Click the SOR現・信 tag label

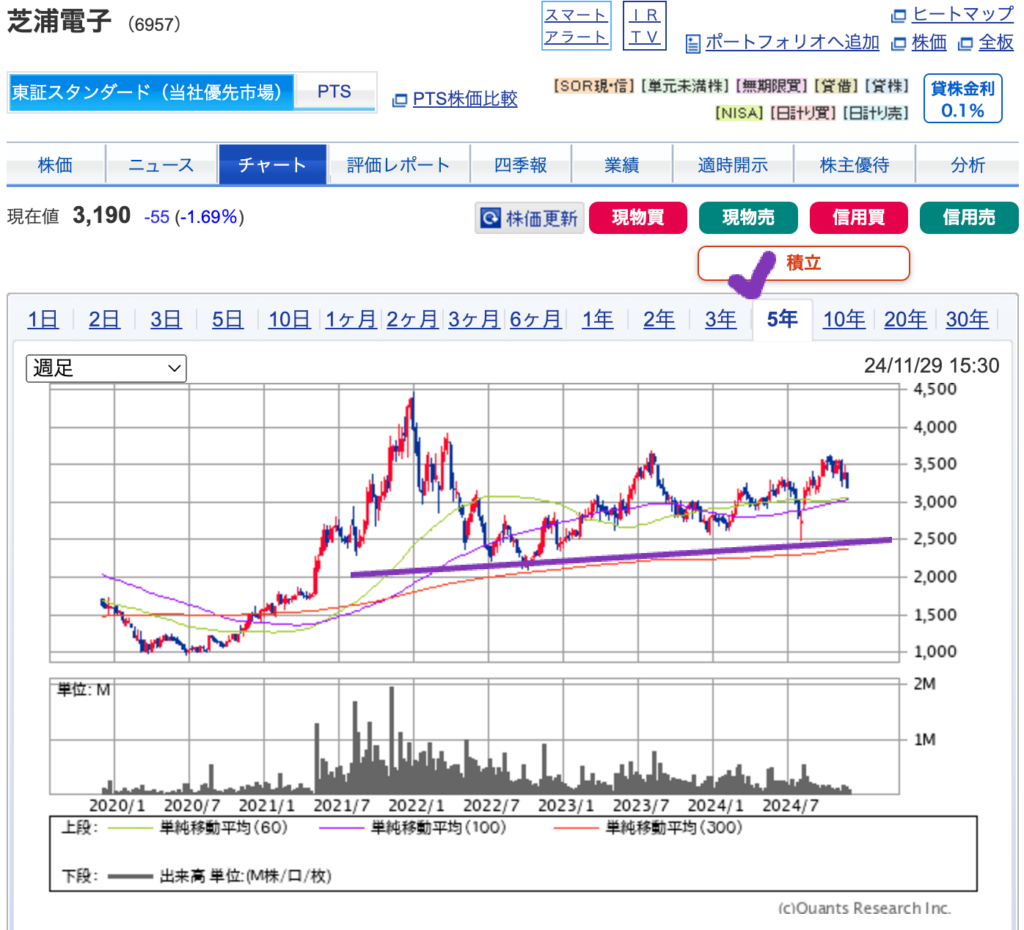[594, 86]
